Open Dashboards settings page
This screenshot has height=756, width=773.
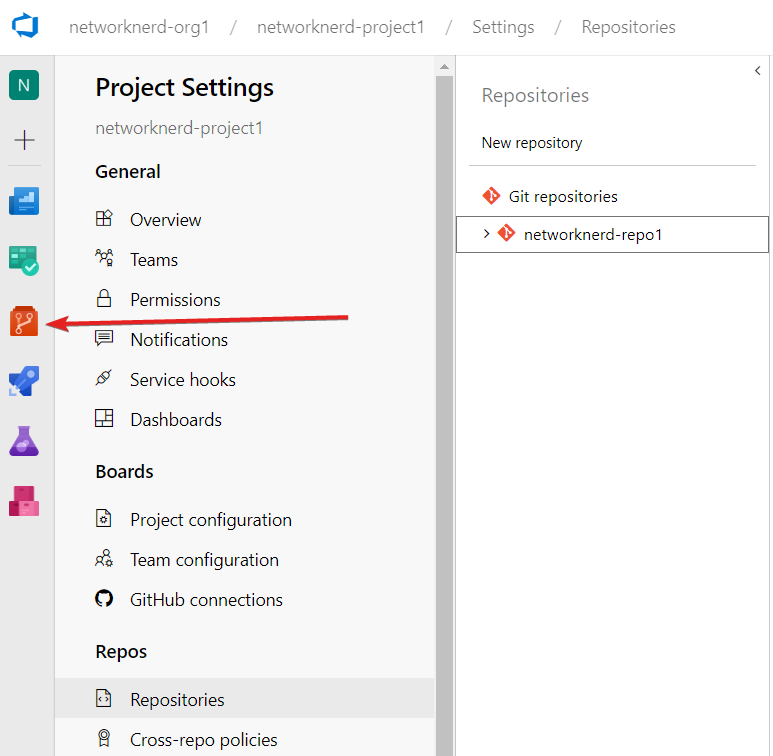tap(176, 420)
